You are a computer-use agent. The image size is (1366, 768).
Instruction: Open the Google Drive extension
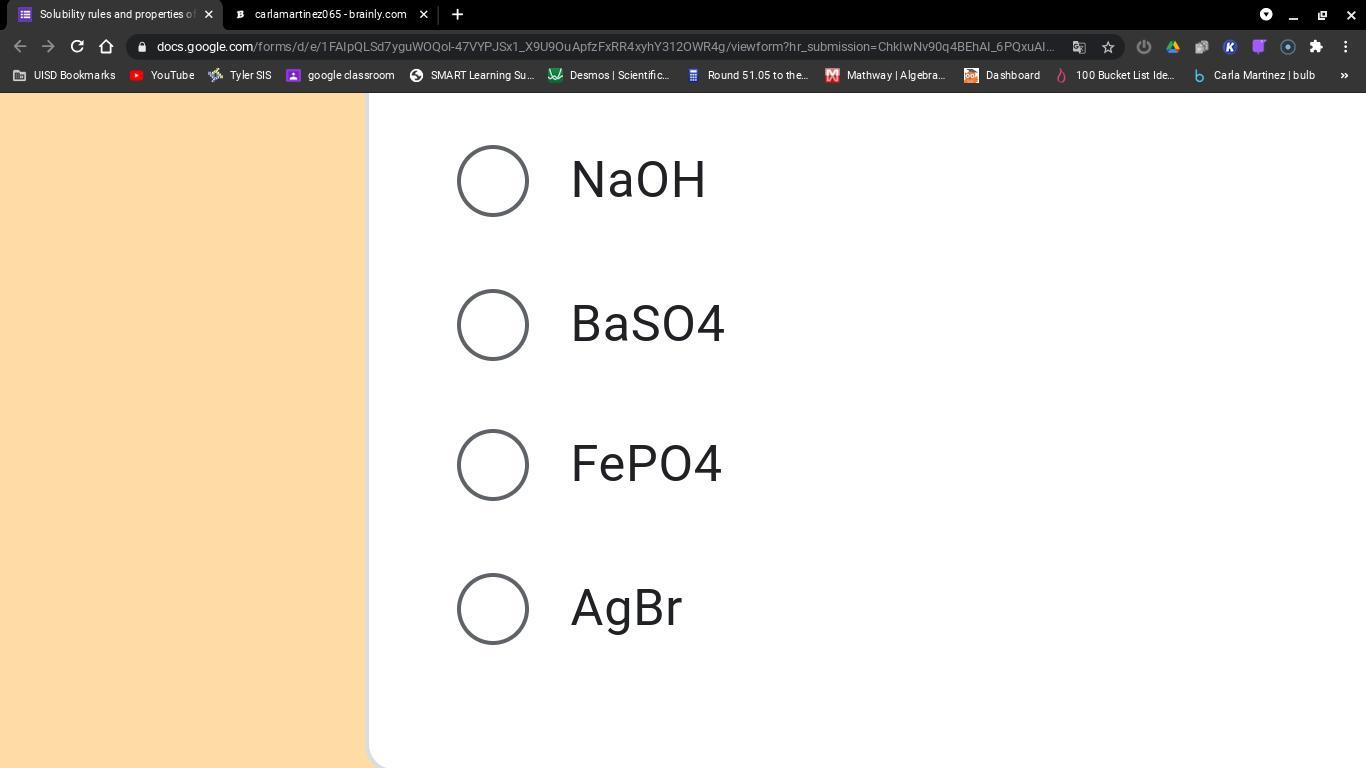(x=1173, y=47)
